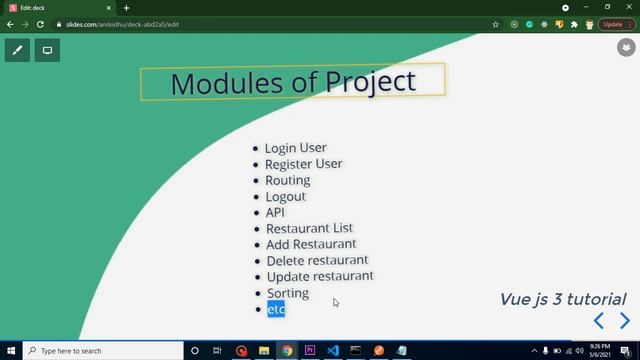This screenshot has width=640, height=360.
Task: Click the Routing bullet
Action: (x=288, y=180)
